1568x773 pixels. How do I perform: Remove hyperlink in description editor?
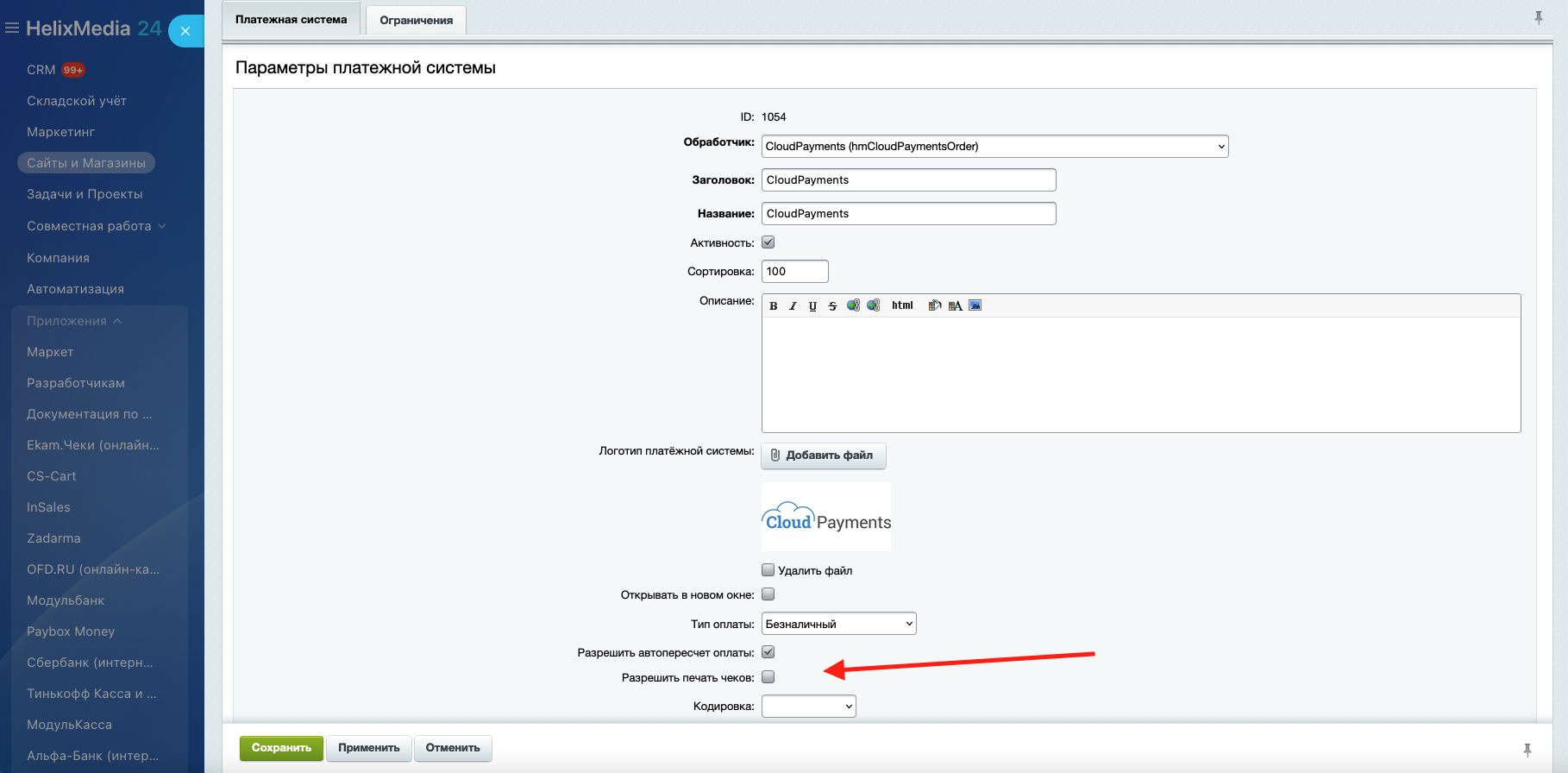tap(874, 305)
